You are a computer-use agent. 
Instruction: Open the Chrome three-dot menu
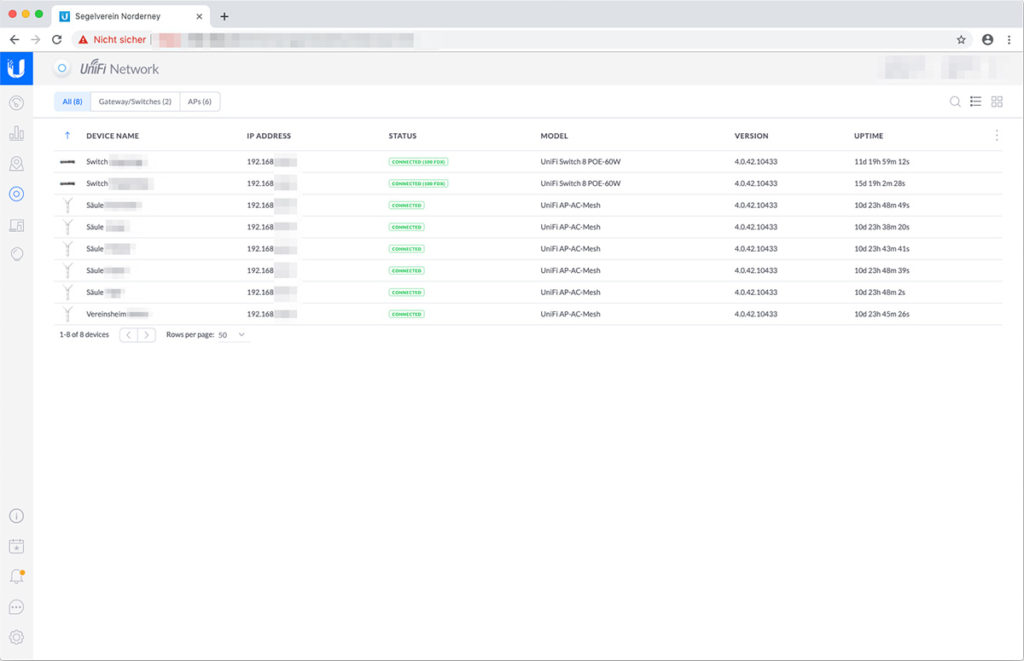coord(1009,40)
